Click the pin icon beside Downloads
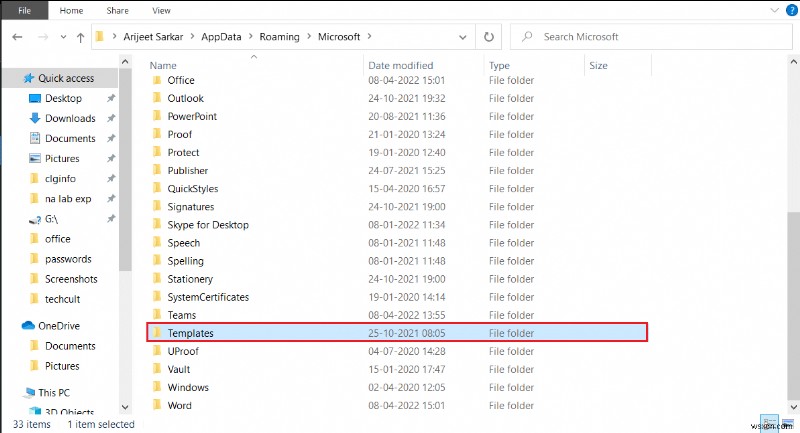 point(111,118)
